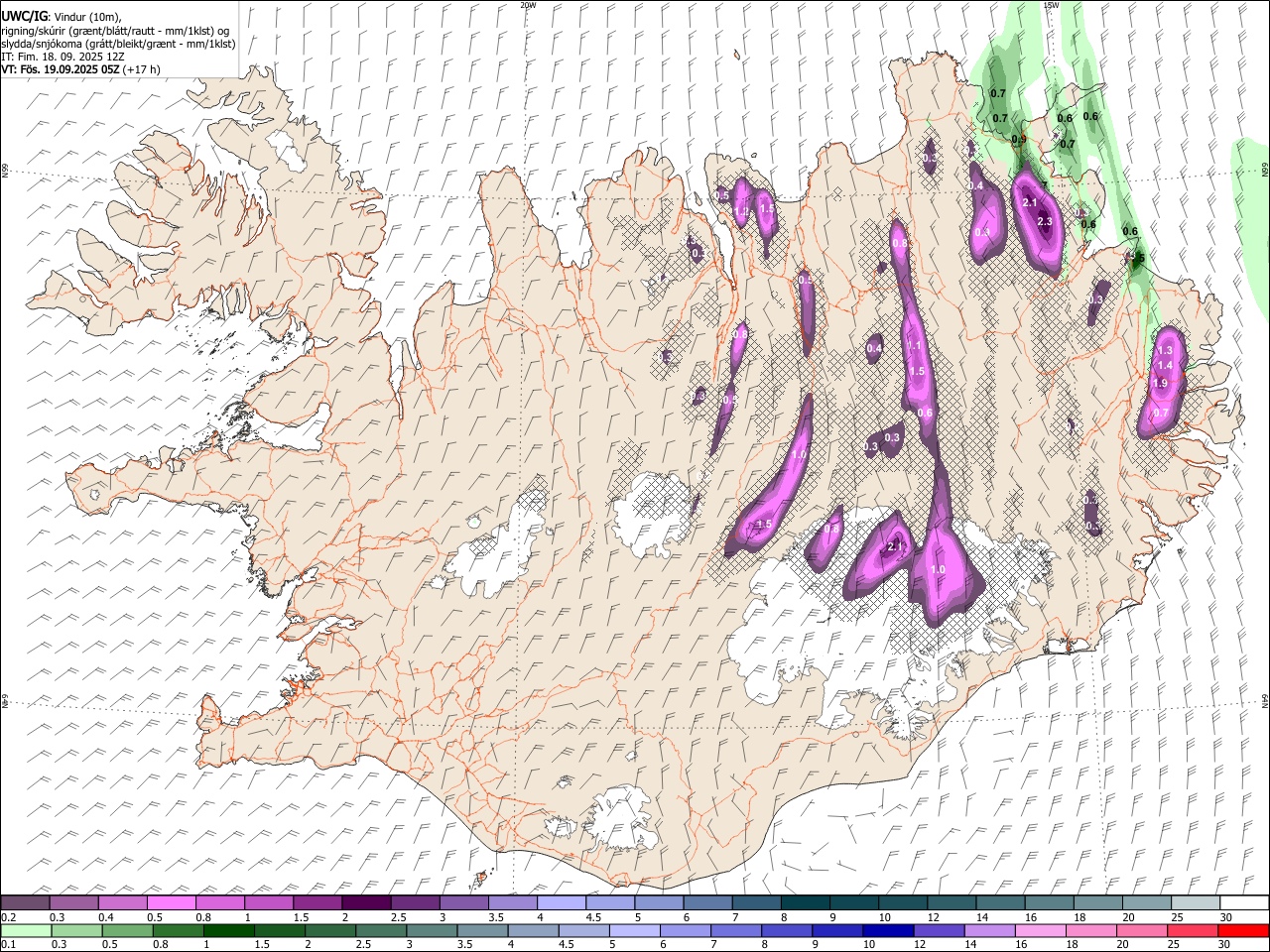The image size is (1270, 952).
Task: Click the lower legend swatch starting at 0.1
Action: tap(26, 930)
